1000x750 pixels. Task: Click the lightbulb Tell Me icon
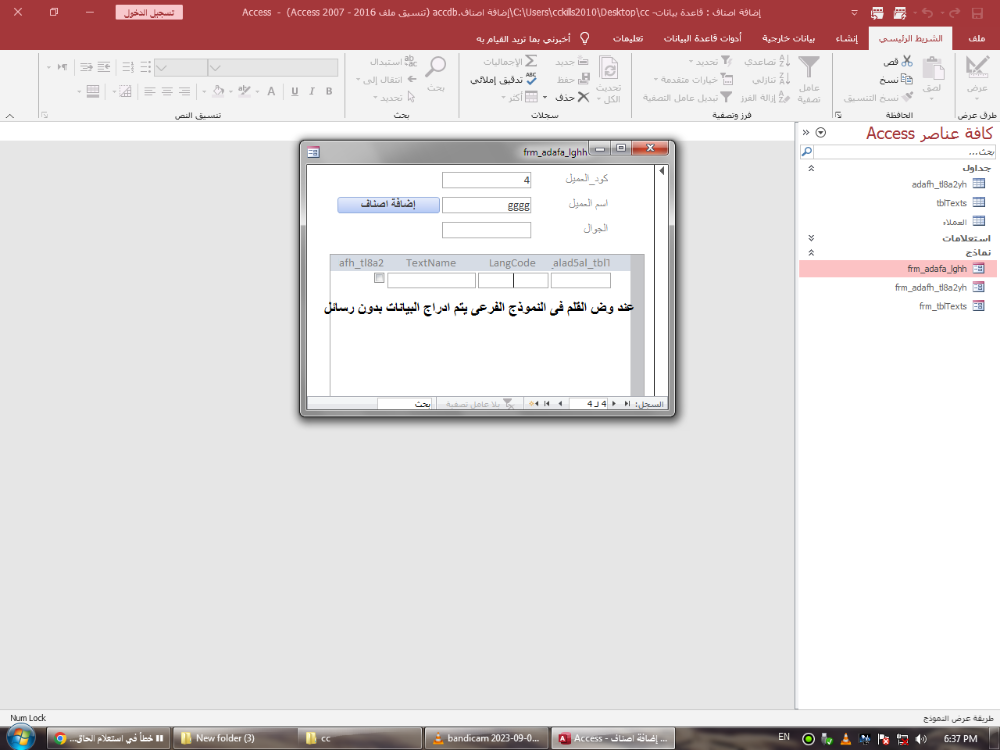[584, 38]
